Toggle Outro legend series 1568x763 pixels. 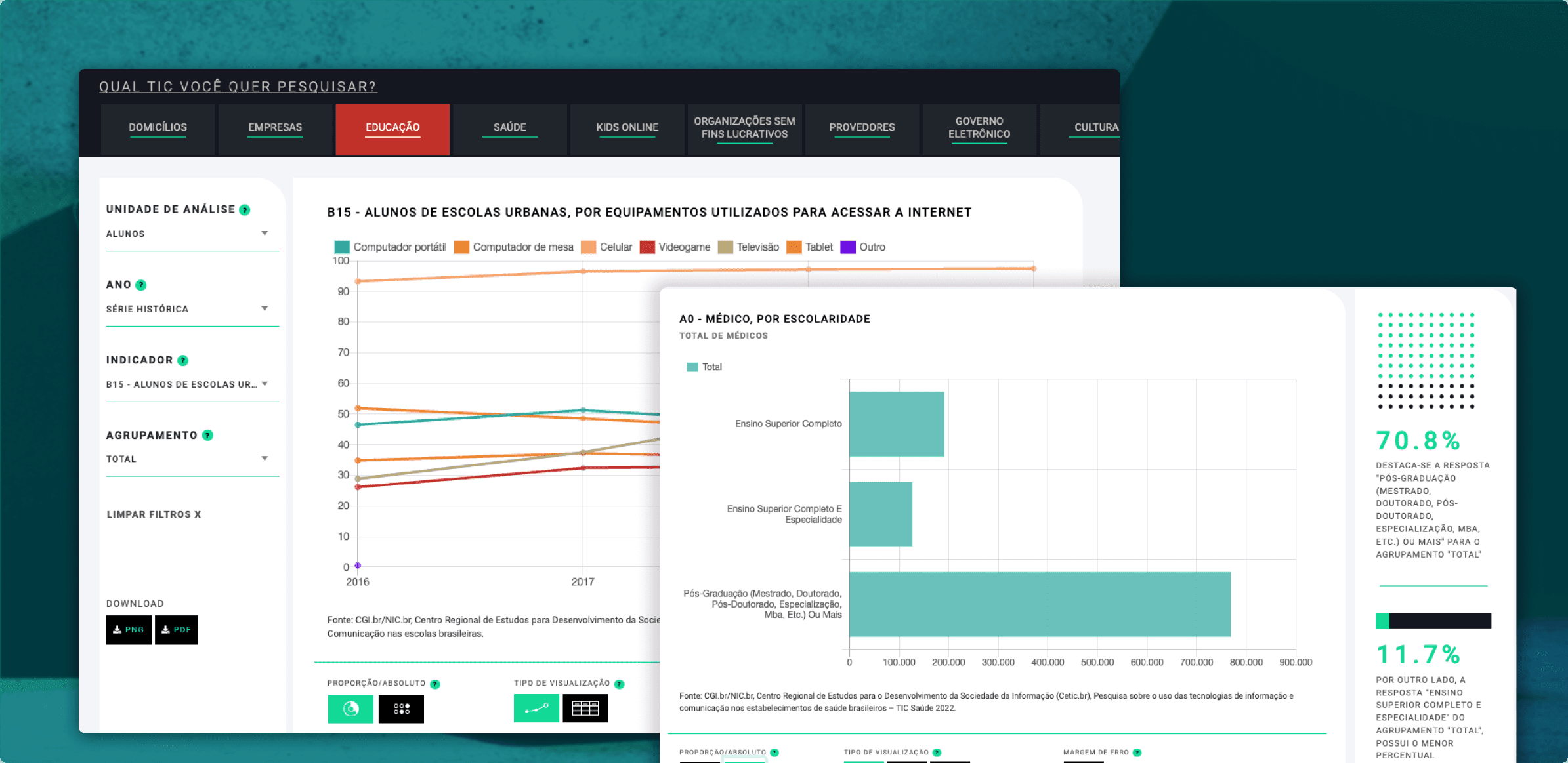pyautogui.click(x=863, y=247)
